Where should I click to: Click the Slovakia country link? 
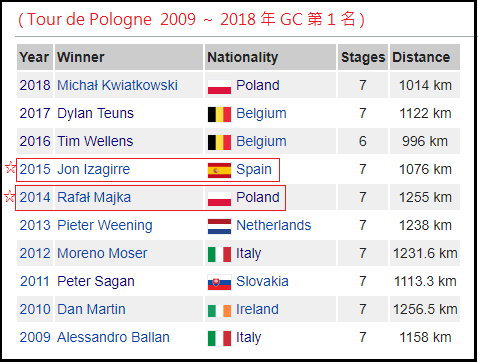pyautogui.click(x=262, y=281)
